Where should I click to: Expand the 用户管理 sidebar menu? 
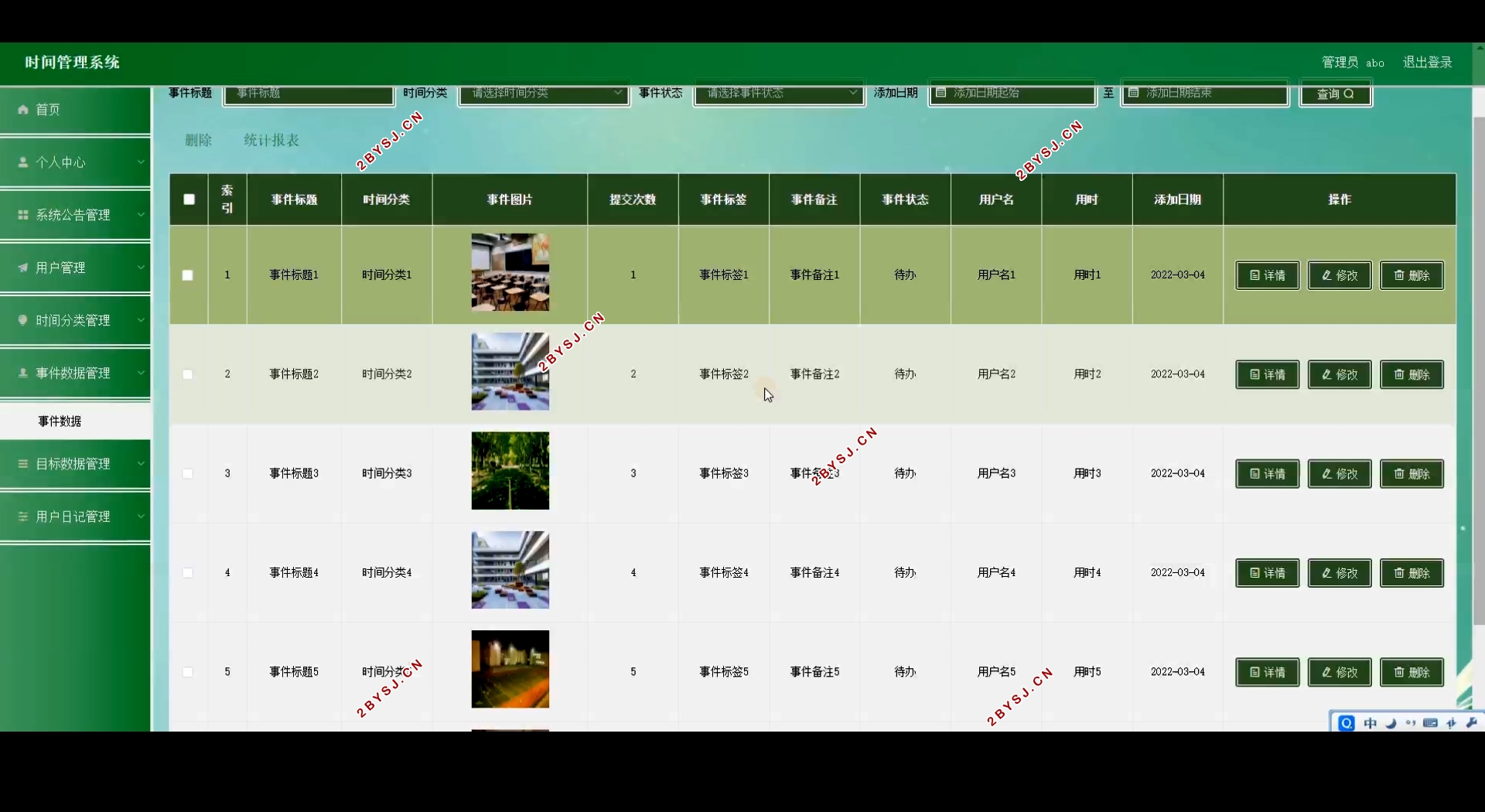(75, 268)
